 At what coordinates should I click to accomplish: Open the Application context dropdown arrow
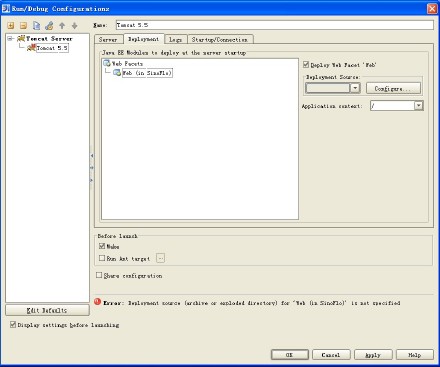pyautogui.click(x=419, y=106)
